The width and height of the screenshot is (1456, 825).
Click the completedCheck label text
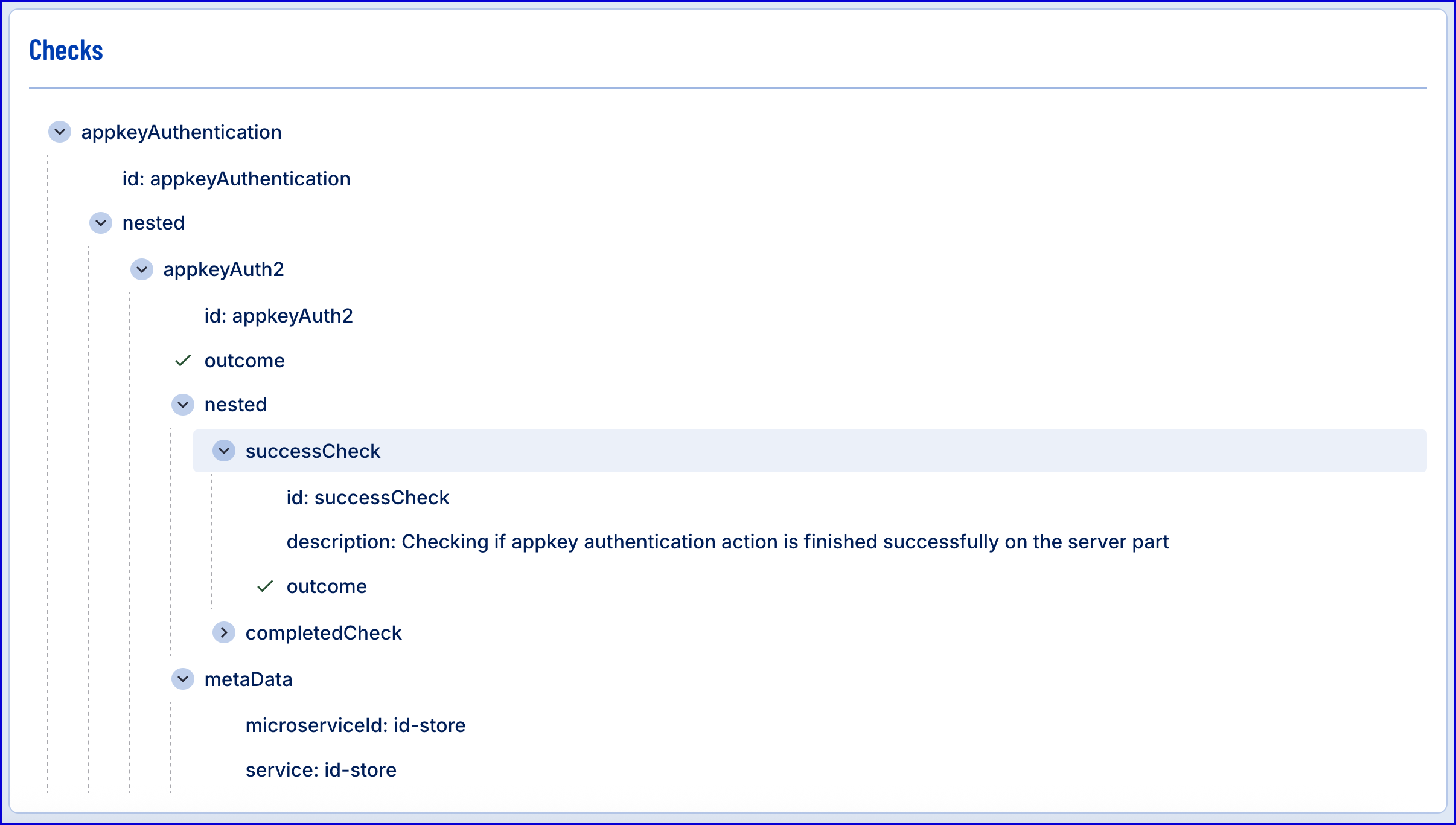[324, 633]
